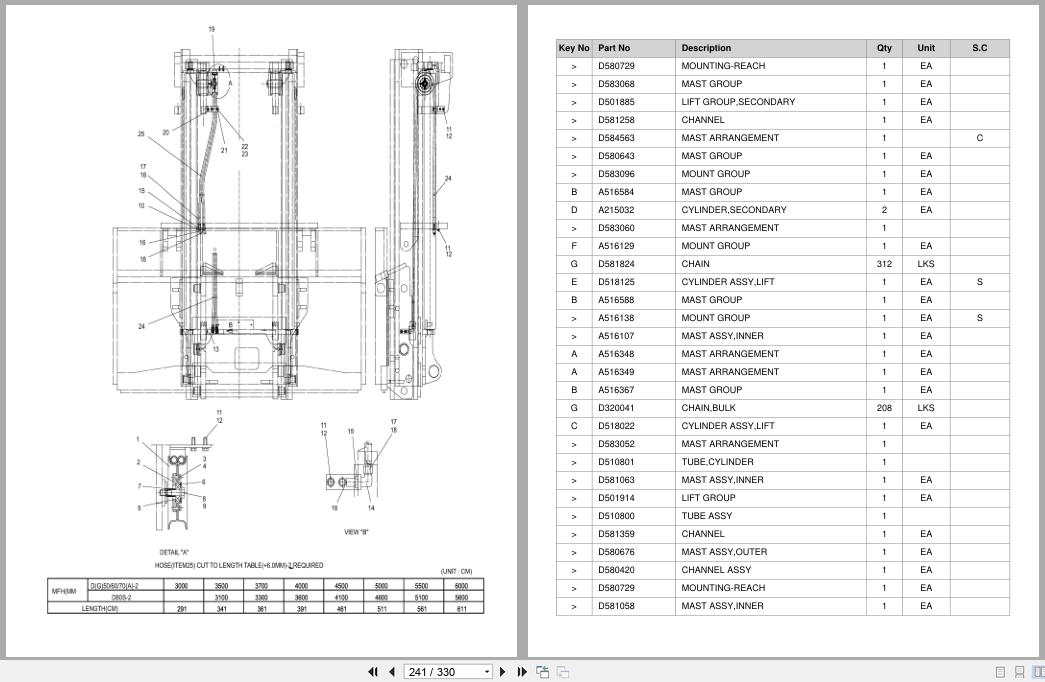Viewport: 1045px width, 682px height.
Task: Click the S.C column header
Action: (979, 48)
